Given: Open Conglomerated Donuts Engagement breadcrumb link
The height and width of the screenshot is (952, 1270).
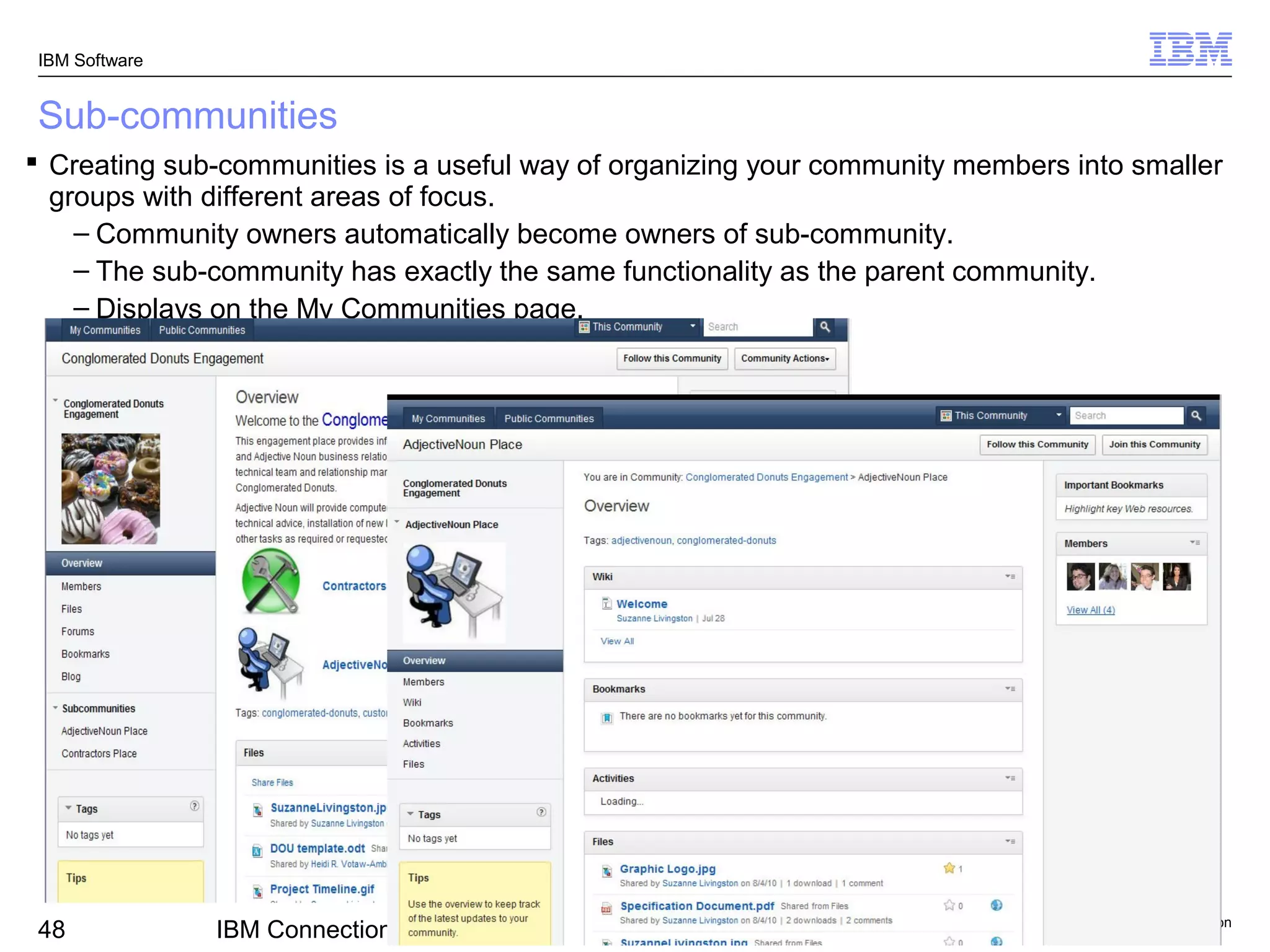Looking at the screenshot, I should (766, 477).
